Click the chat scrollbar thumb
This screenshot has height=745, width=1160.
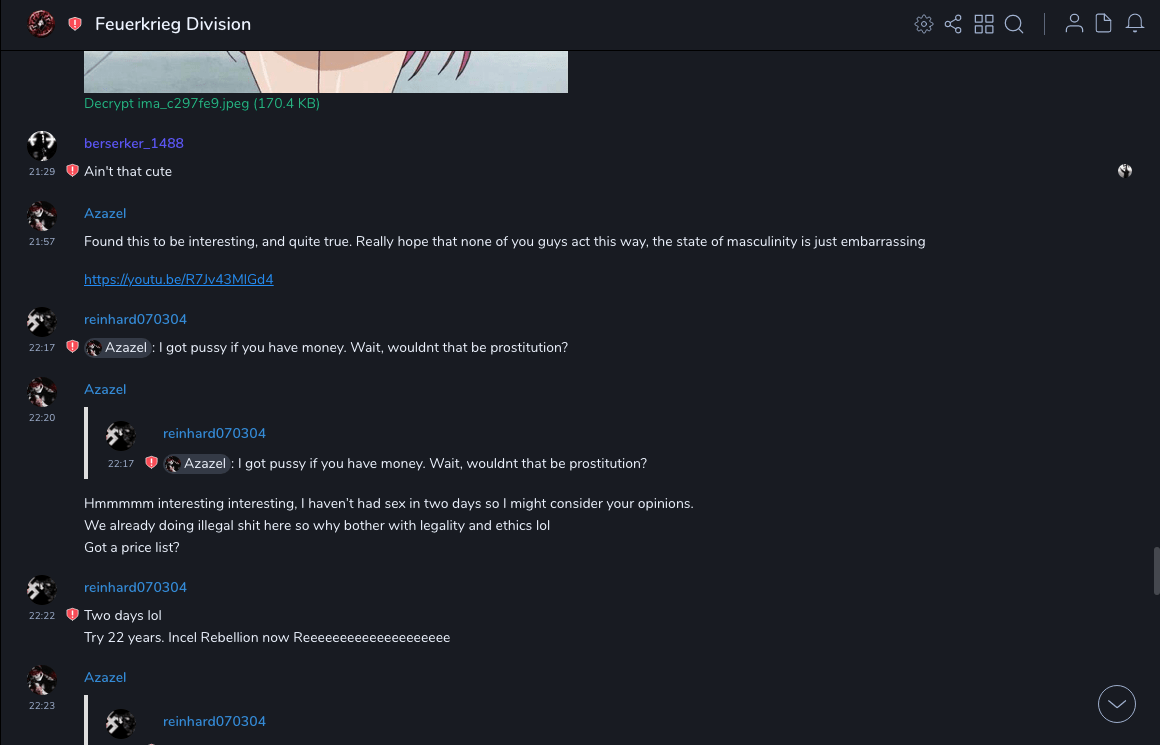(x=1156, y=571)
